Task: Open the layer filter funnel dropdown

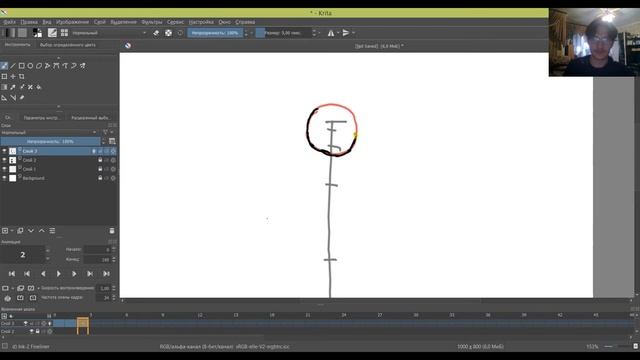Action: click(107, 132)
